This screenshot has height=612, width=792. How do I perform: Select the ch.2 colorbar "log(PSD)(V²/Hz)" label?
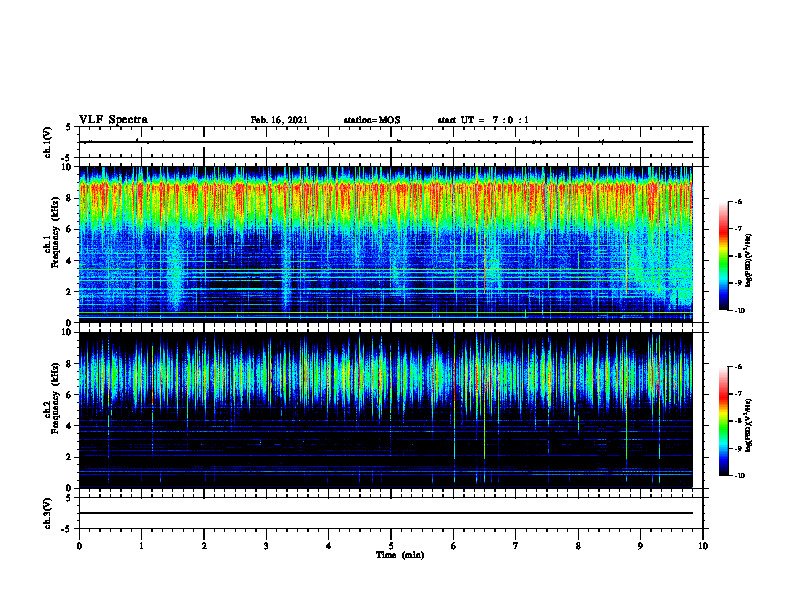749,425
